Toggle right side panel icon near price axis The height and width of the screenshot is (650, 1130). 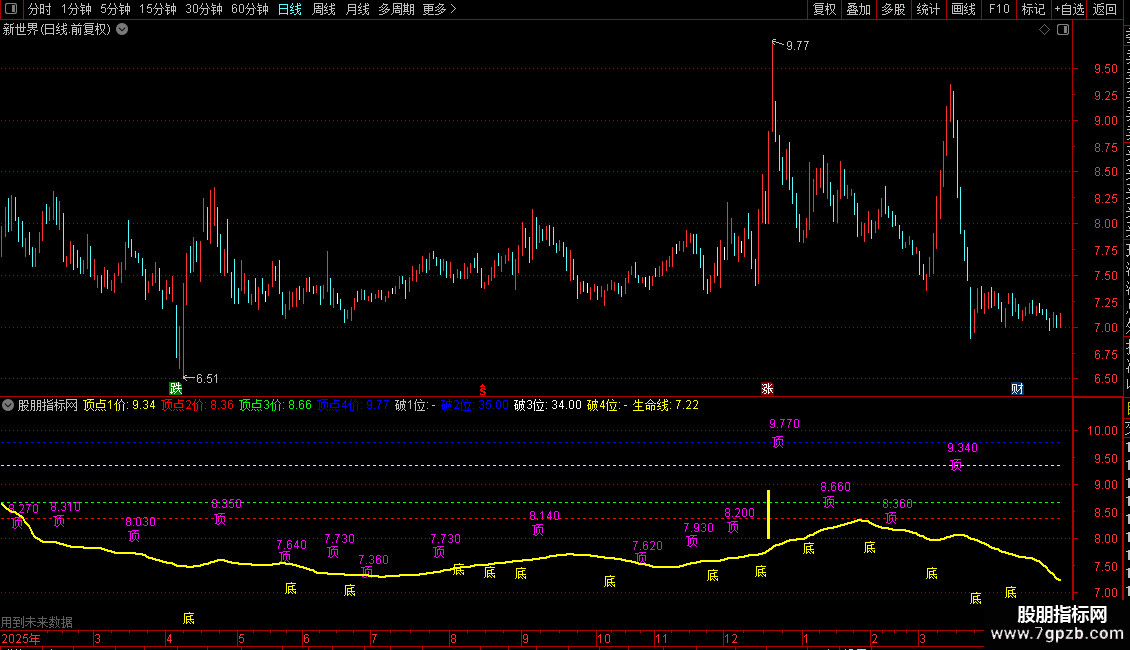tap(1063, 30)
